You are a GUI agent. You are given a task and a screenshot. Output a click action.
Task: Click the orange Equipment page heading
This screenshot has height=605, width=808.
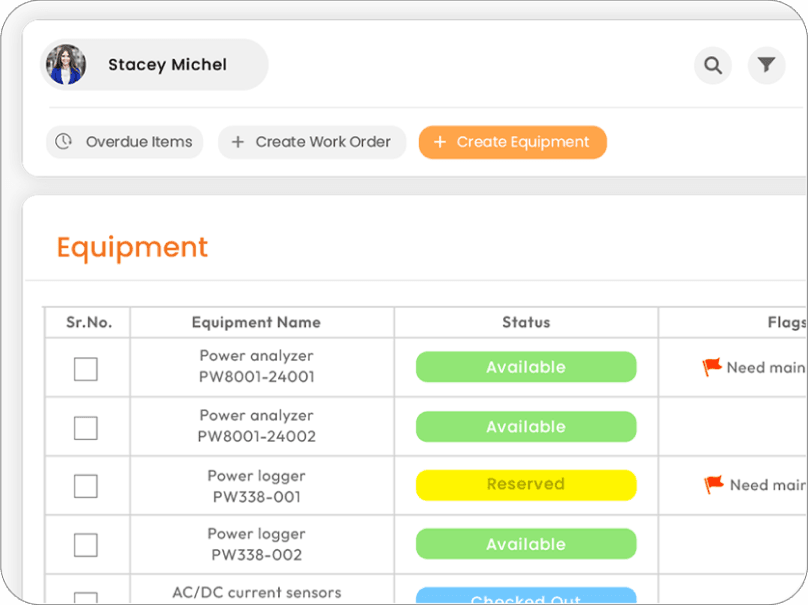(132, 248)
